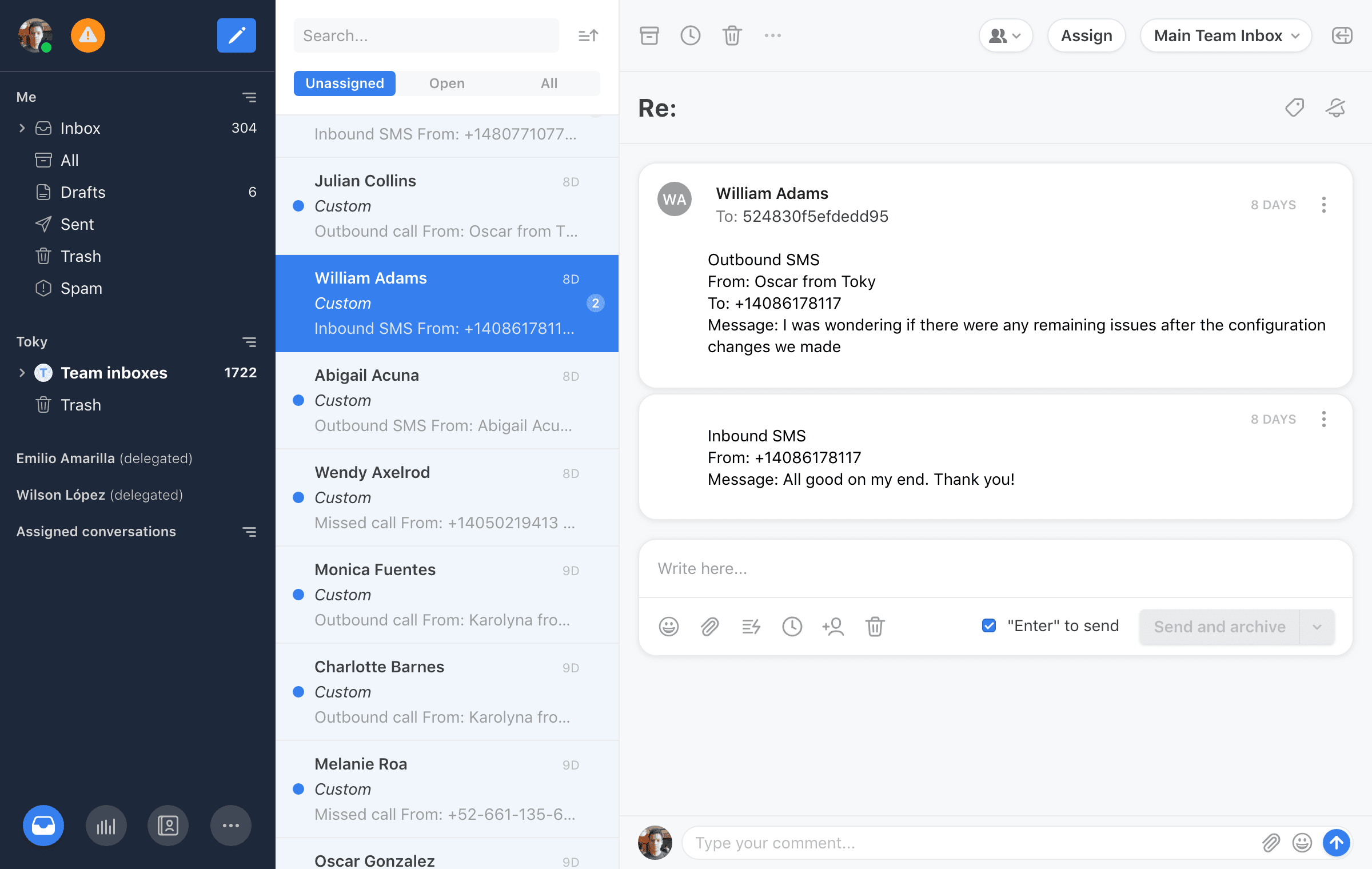Click Send and archive button

click(x=1219, y=627)
